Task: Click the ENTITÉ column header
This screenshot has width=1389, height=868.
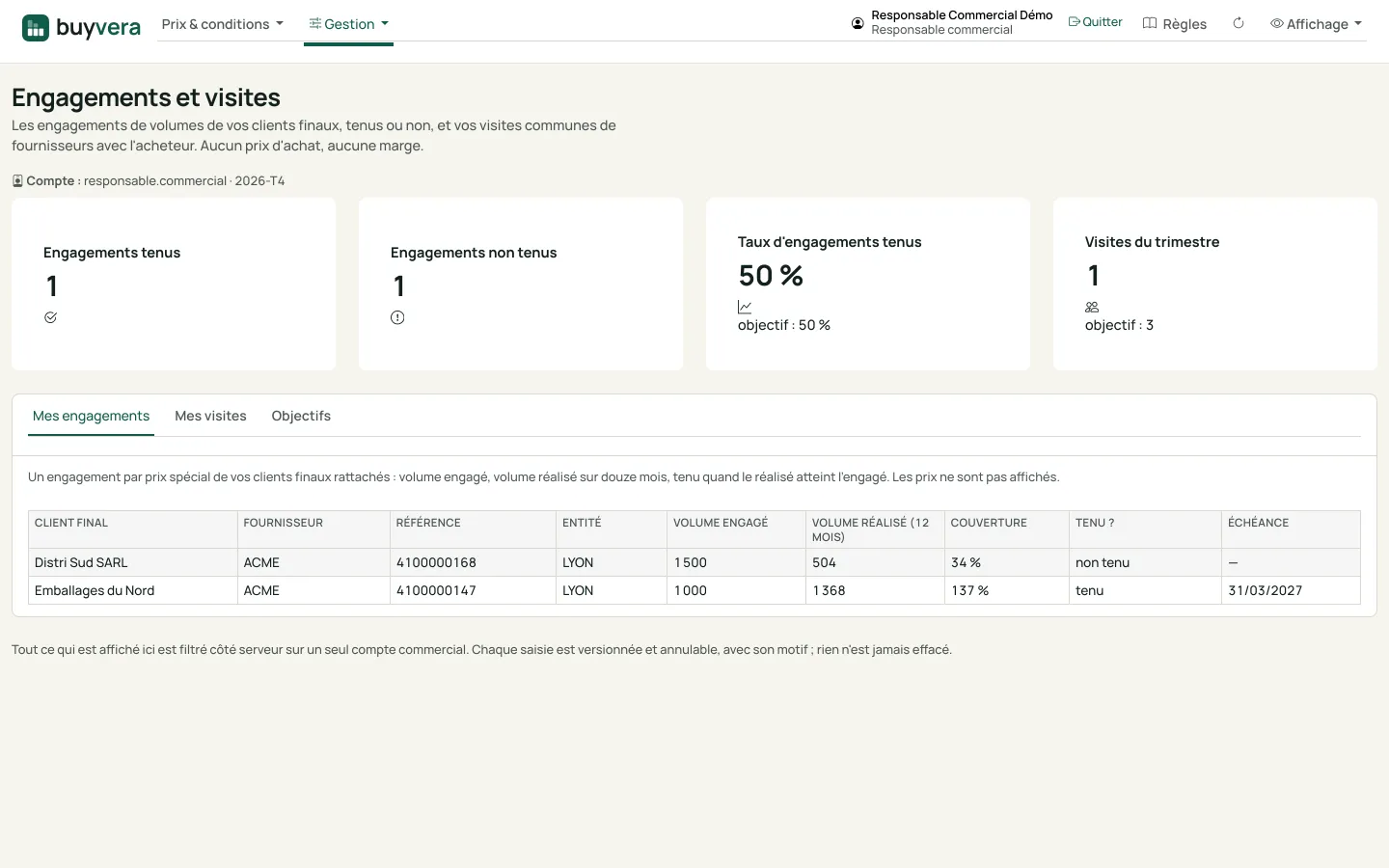Action: [612, 529]
